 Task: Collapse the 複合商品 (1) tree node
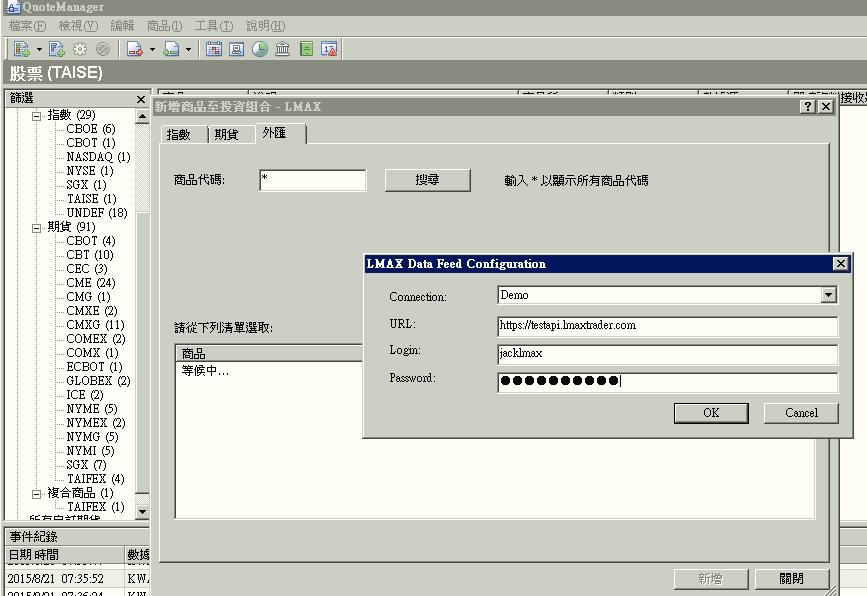[x=36, y=494]
